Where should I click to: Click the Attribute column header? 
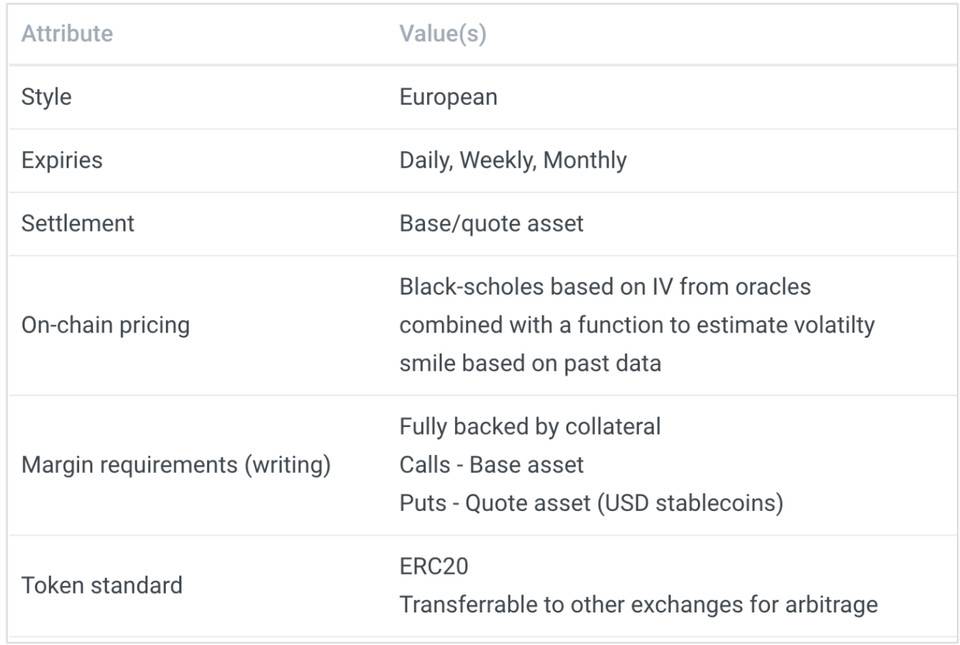[67, 34]
